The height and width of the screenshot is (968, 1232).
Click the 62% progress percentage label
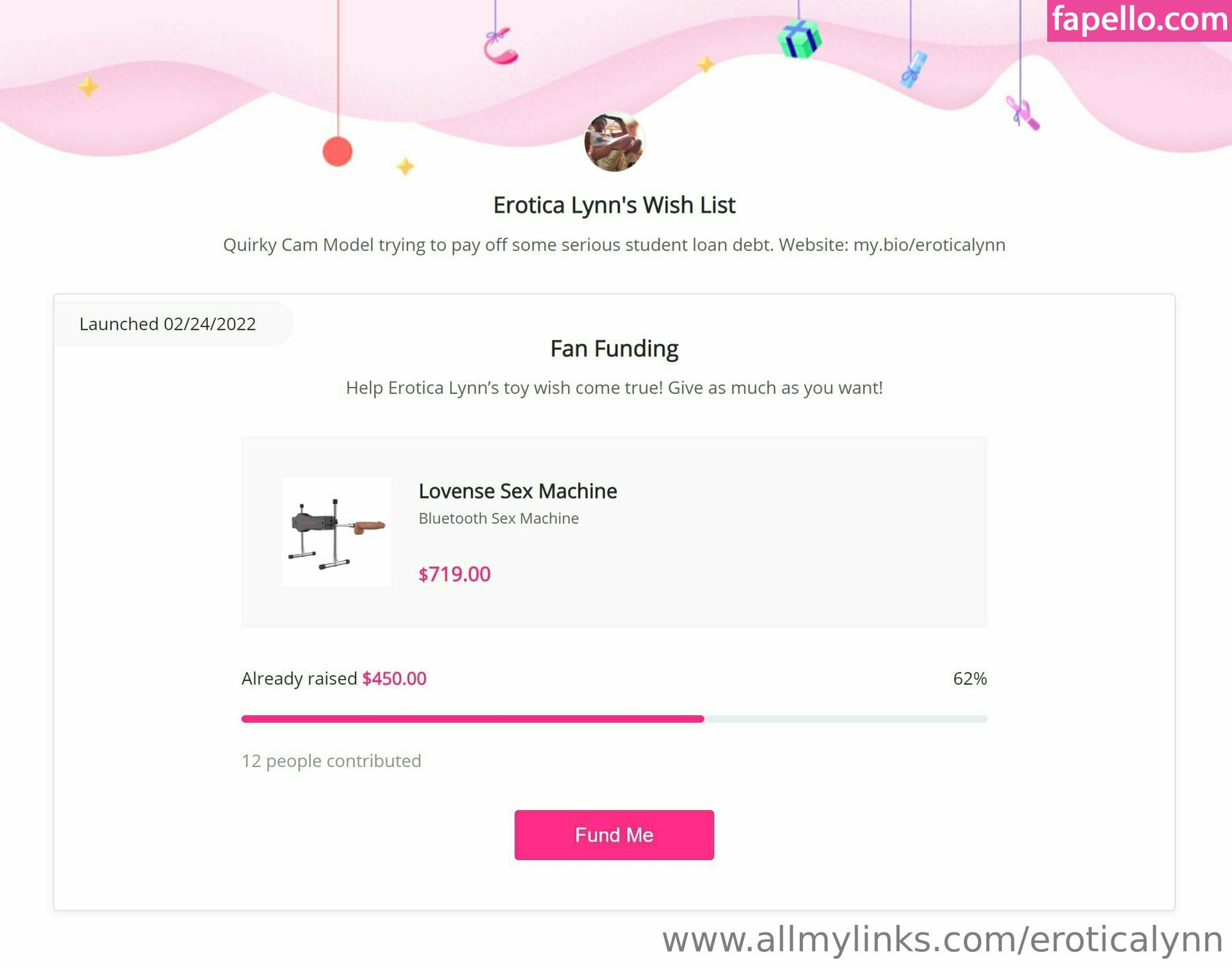[970, 678]
